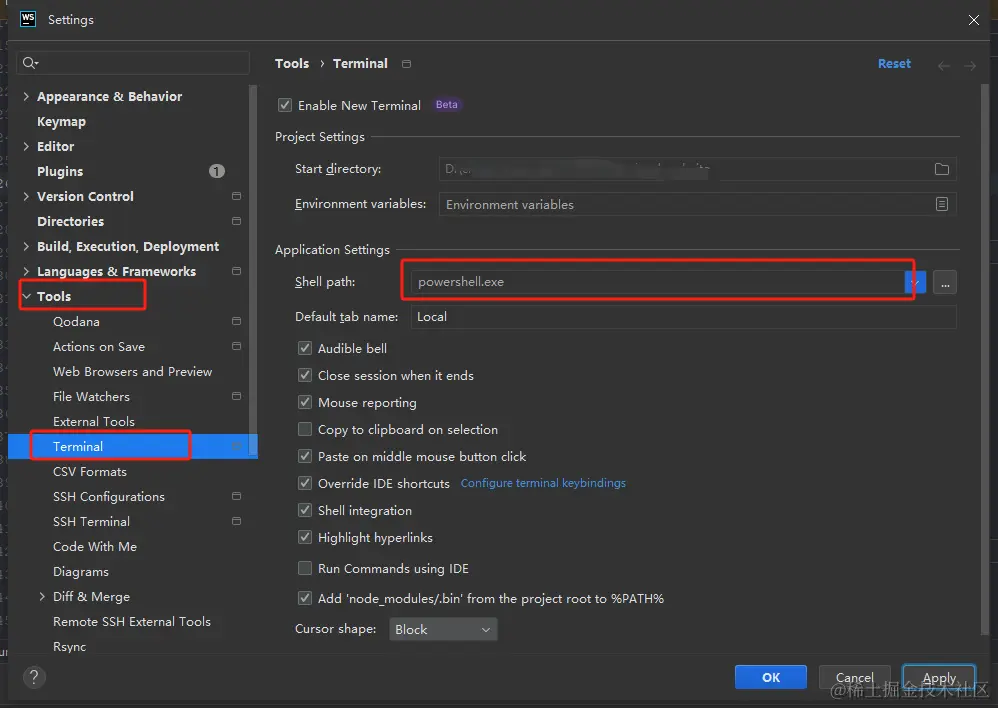Collapse the Tools section

point(27,296)
